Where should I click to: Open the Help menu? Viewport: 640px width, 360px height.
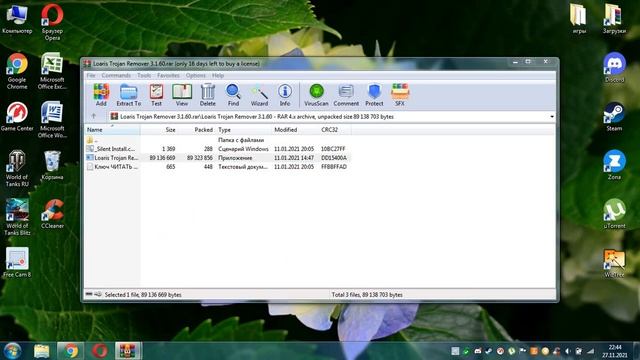tap(218, 76)
